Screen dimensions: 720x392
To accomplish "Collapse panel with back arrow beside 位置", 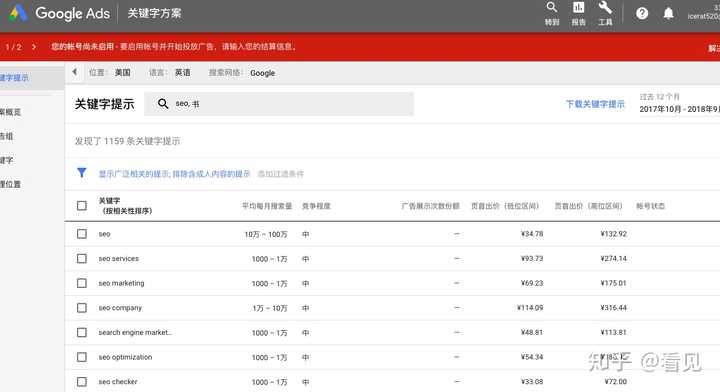I will point(74,72).
